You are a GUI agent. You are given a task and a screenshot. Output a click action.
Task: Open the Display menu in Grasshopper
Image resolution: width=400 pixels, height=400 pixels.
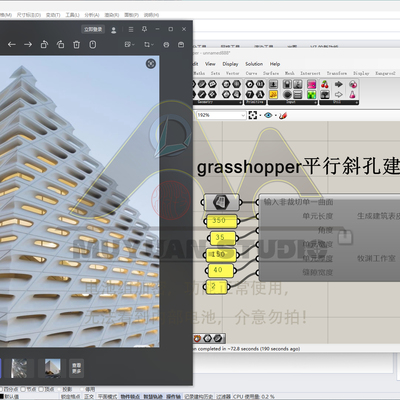230,64
